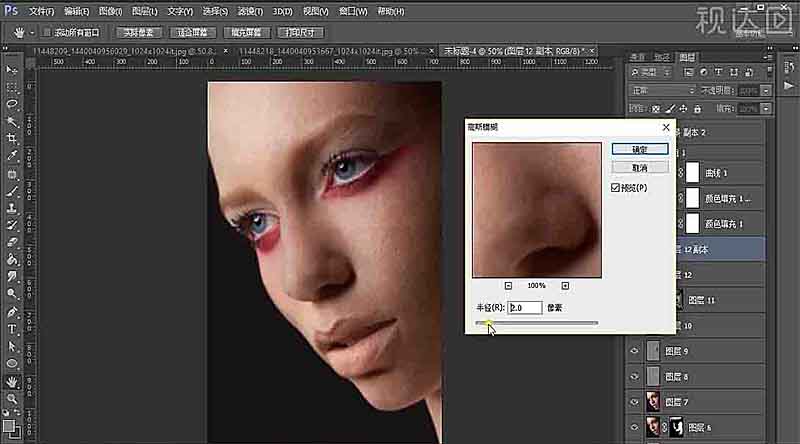
Task: Select the Rectangular Marquee tool
Action: pyautogui.click(x=12, y=86)
